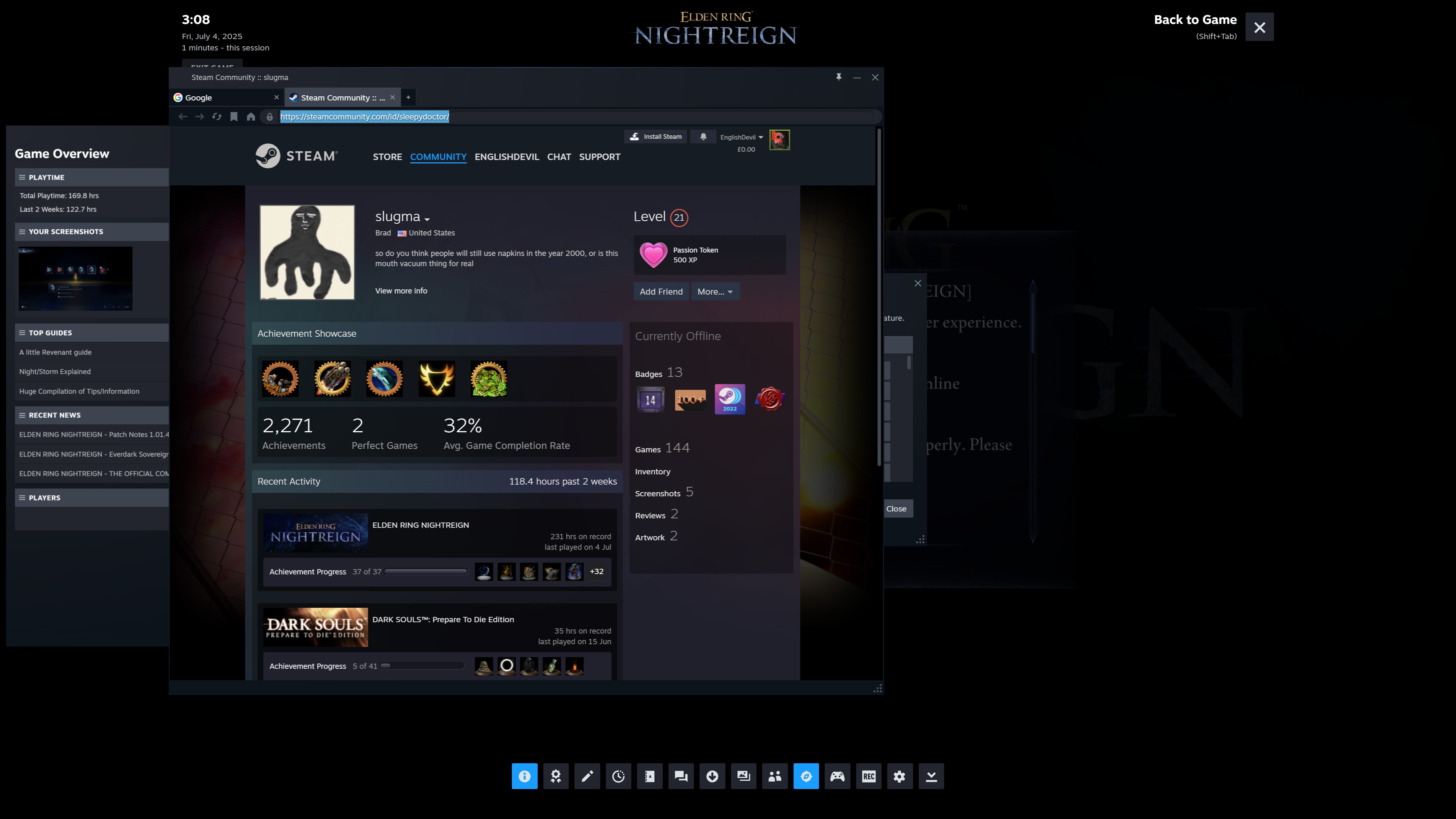Open the Settings gear in overlay toolbar
The height and width of the screenshot is (819, 1456).
900,776
